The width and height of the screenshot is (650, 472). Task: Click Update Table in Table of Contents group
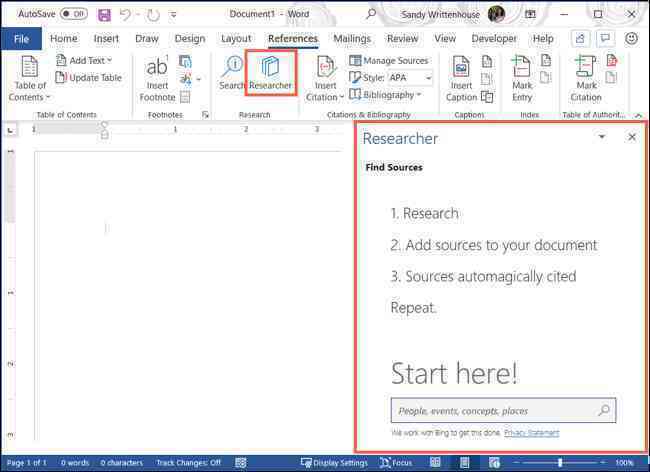(x=89, y=77)
